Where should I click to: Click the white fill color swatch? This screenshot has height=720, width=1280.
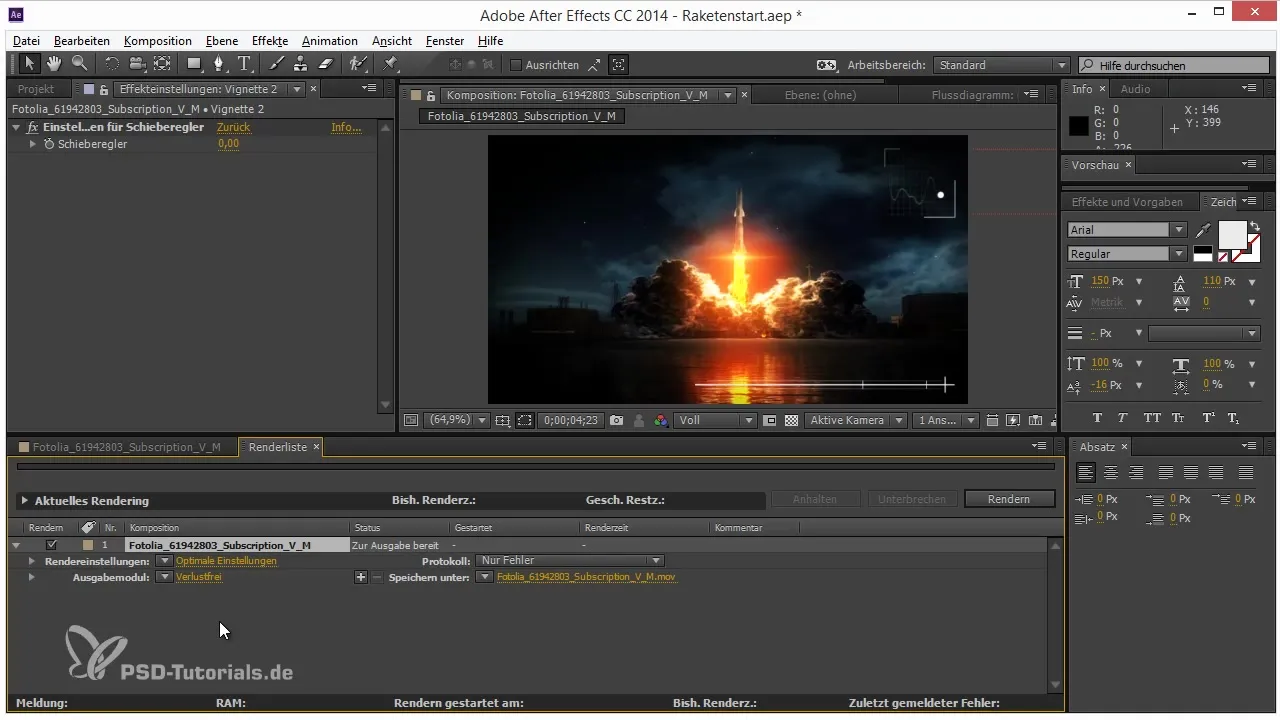(x=1232, y=235)
